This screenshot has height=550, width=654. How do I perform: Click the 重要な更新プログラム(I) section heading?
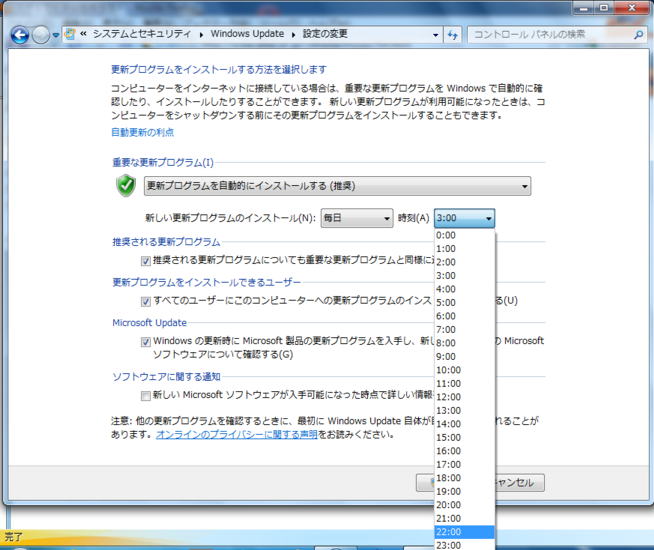(163, 162)
